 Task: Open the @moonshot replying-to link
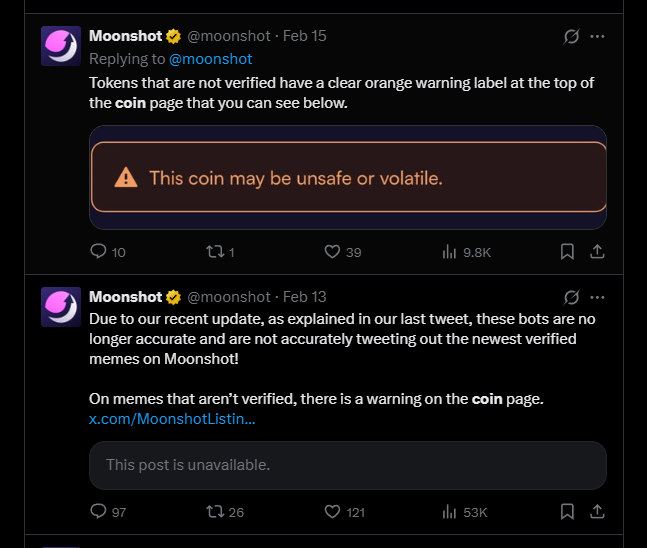click(210, 59)
